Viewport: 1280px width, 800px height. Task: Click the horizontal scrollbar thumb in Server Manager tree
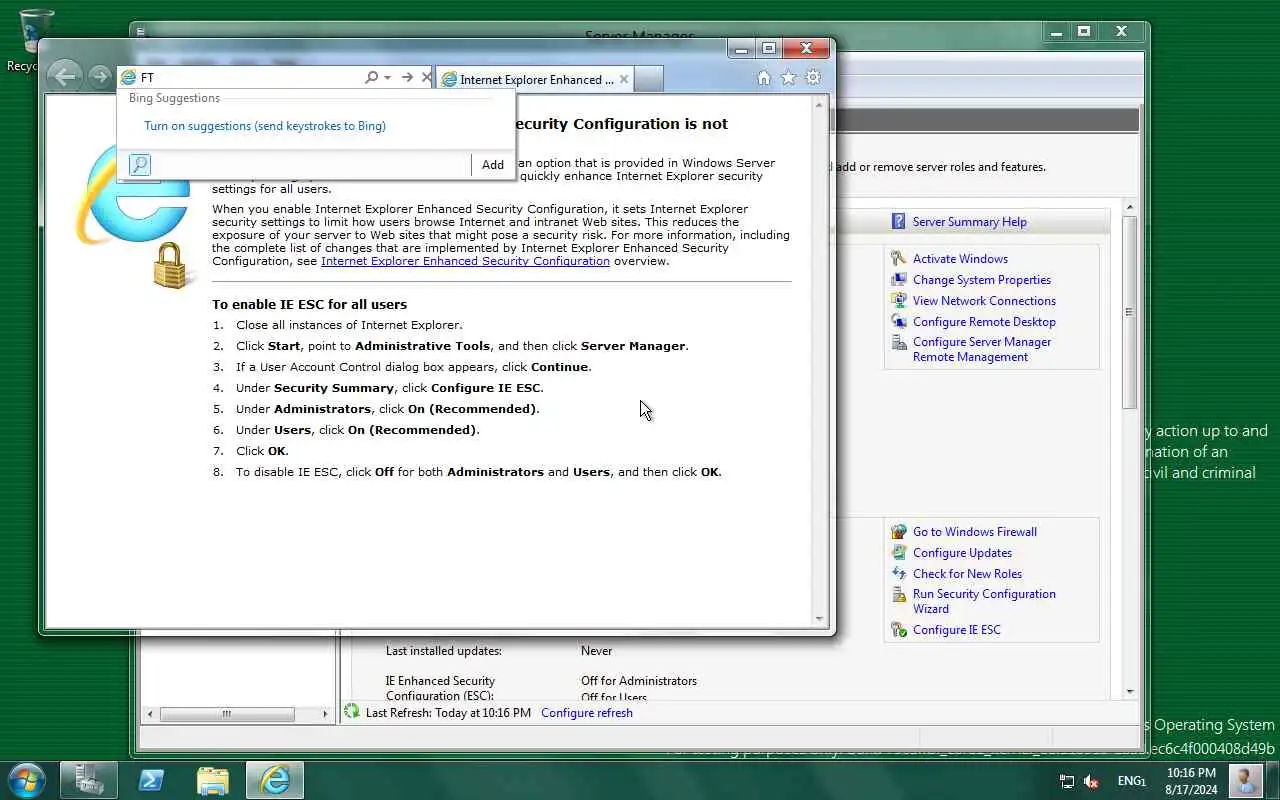[227, 714]
